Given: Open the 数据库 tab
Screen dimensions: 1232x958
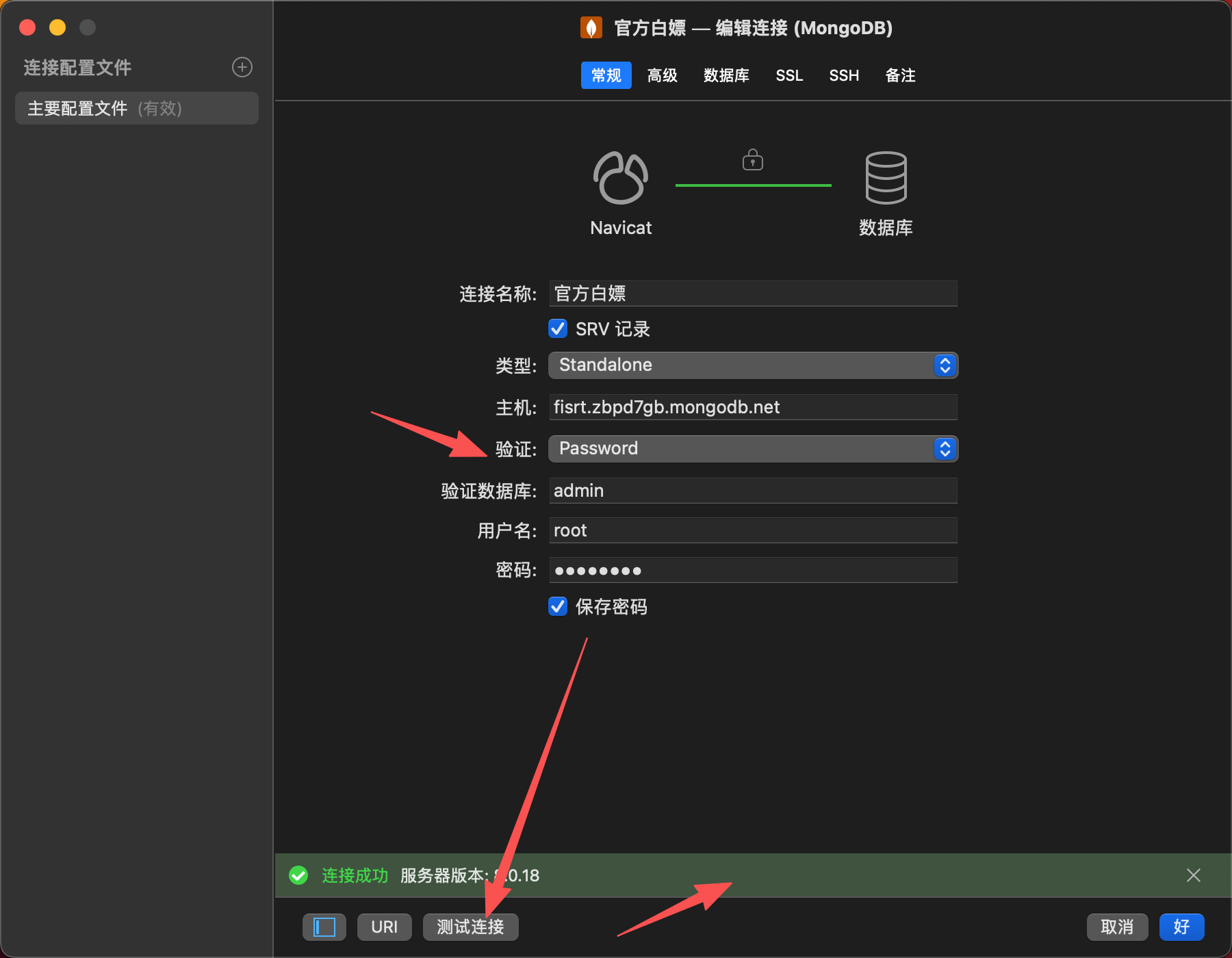Looking at the screenshot, I should coord(726,75).
